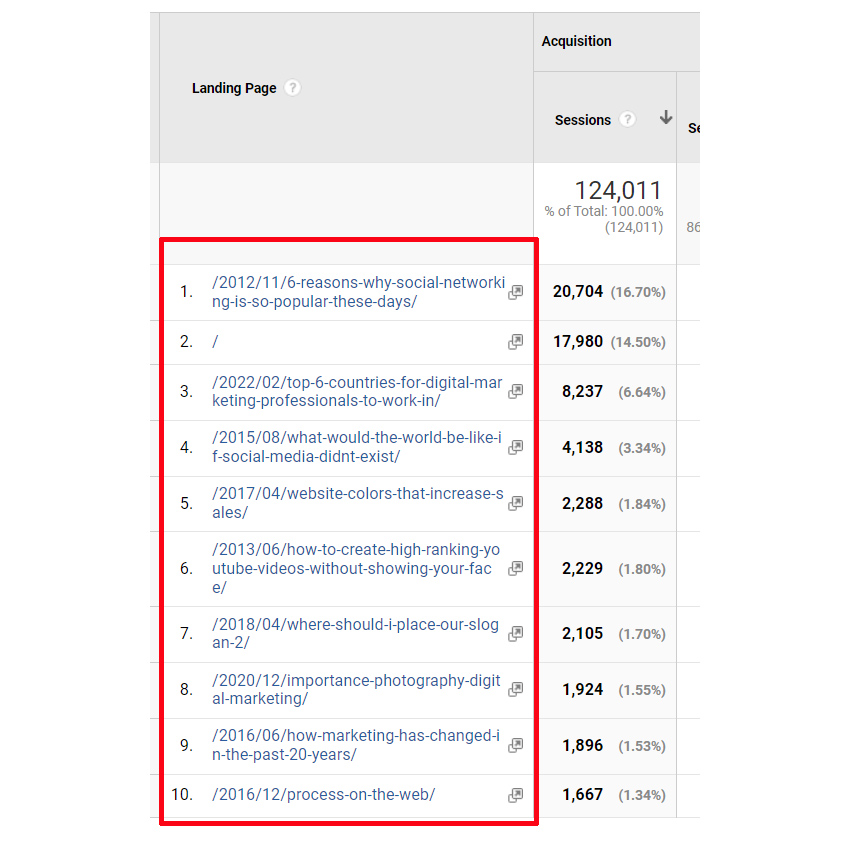Select the Landing Page column header
Screen dimensions: 850x850
[x=234, y=88]
